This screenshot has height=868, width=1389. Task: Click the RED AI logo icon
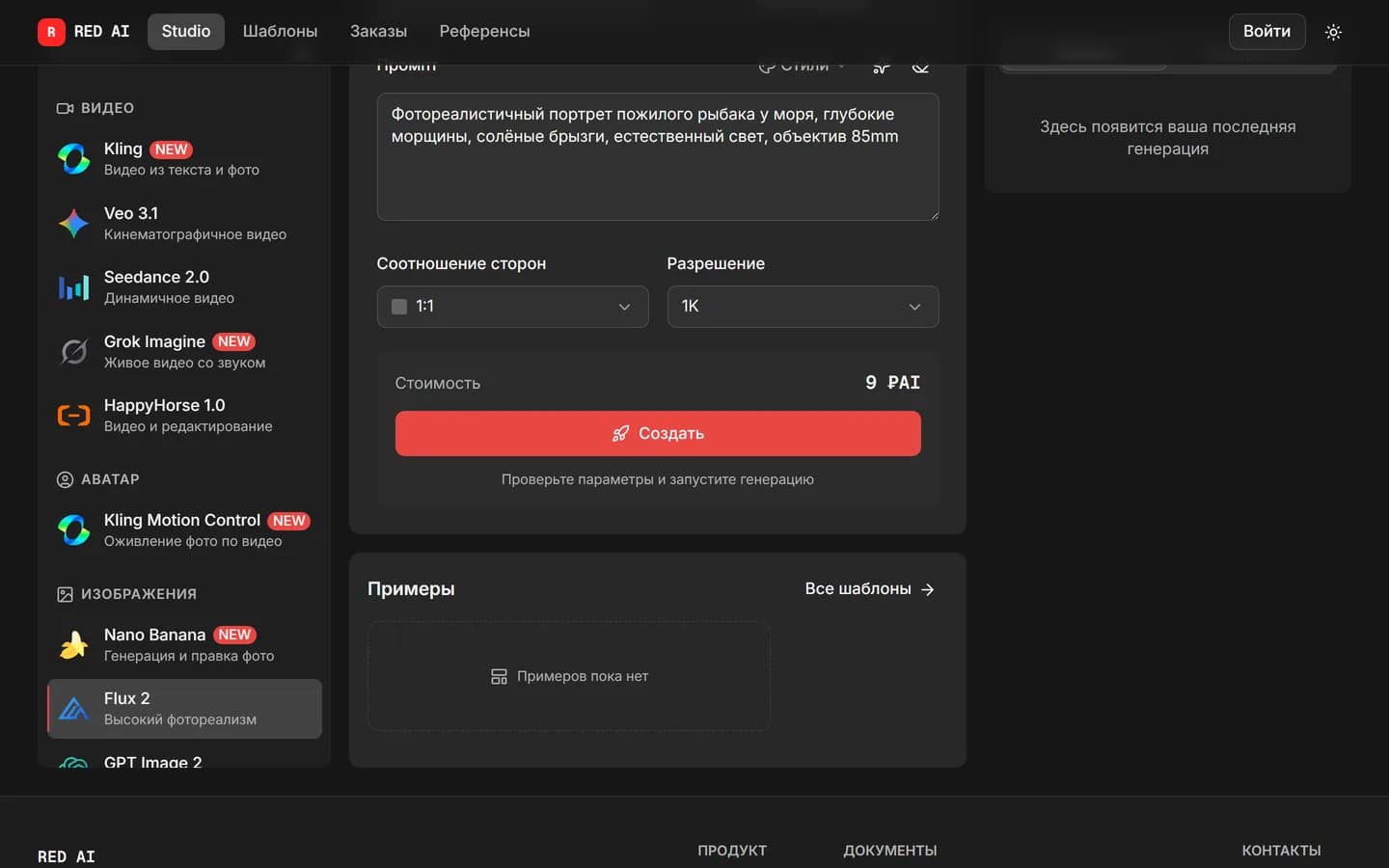click(x=51, y=32)
